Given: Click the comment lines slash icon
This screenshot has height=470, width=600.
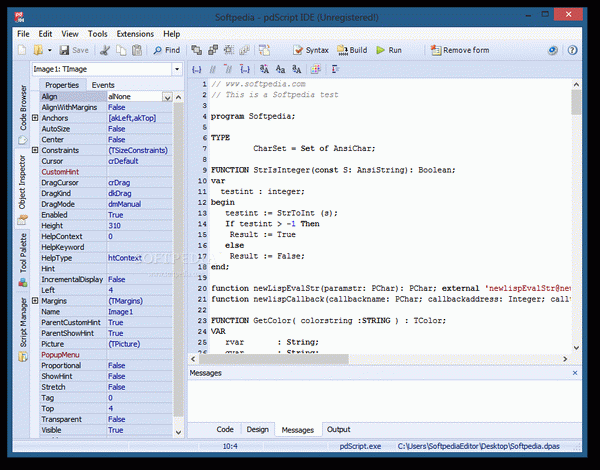Looking at the screenshot, I should [x=212, y=69].
